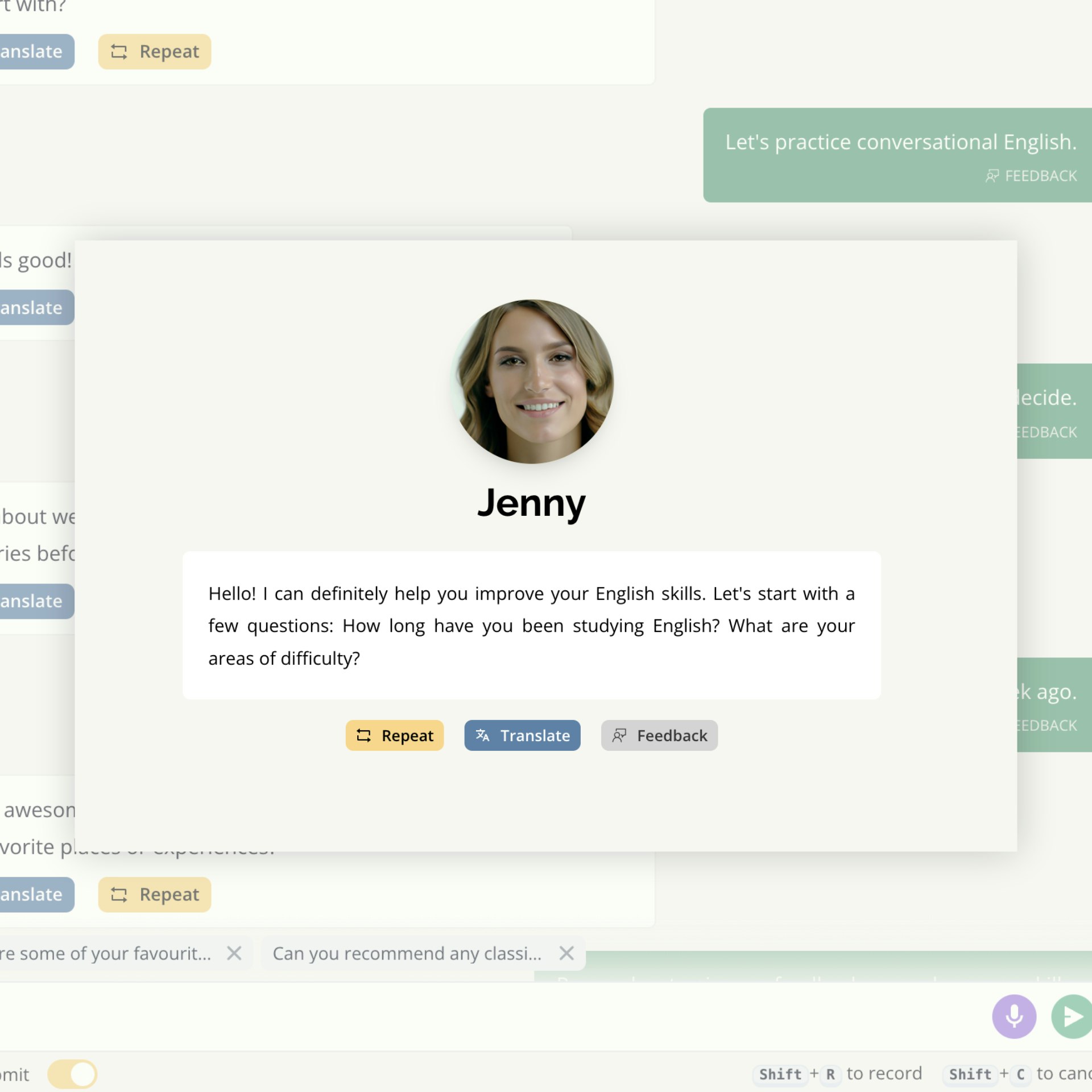
Task: Click Repeat button under Jenny's message
Action: click(394, 735)
